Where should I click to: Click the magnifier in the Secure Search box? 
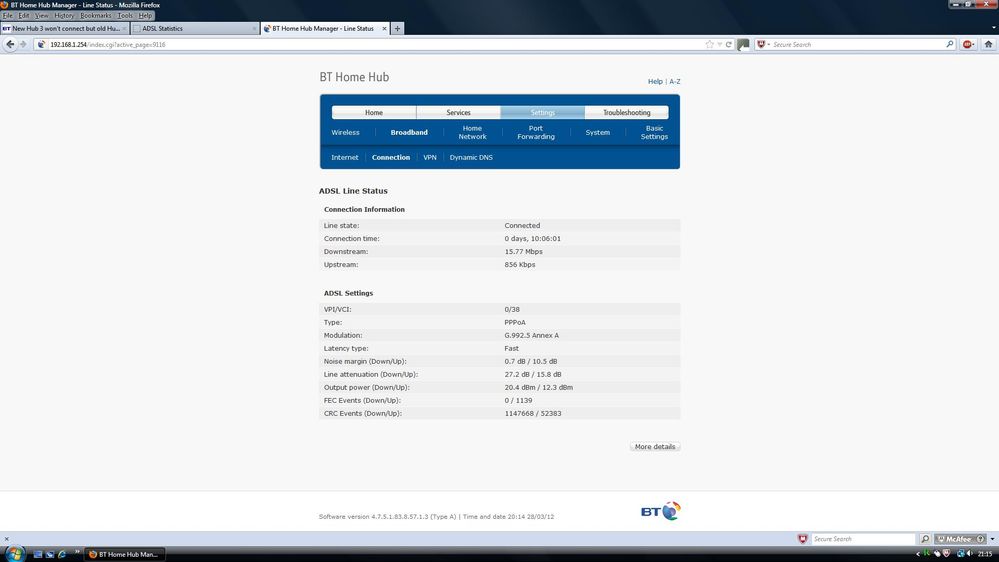(949, 44)
